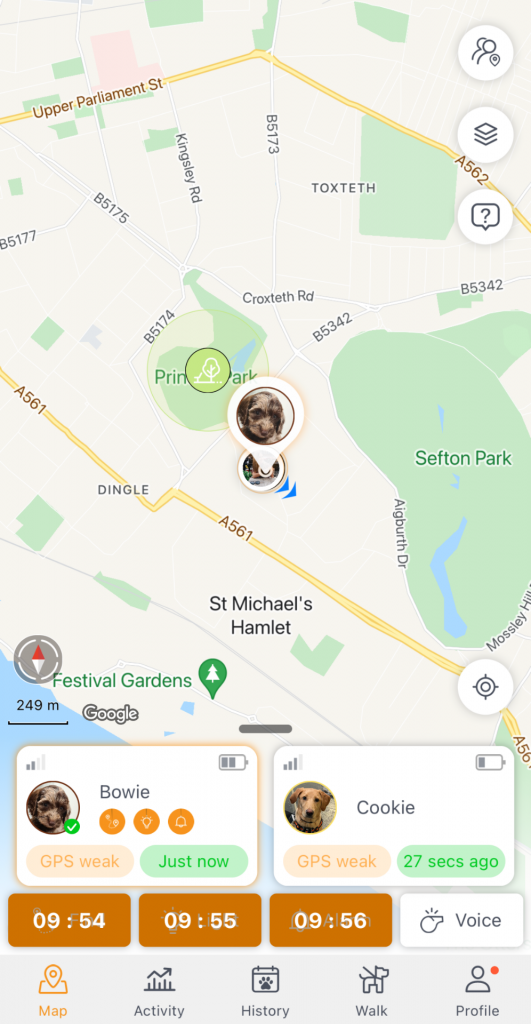Open the History tab
This screenshot has height=1024, width=531.
pos(265,991)
